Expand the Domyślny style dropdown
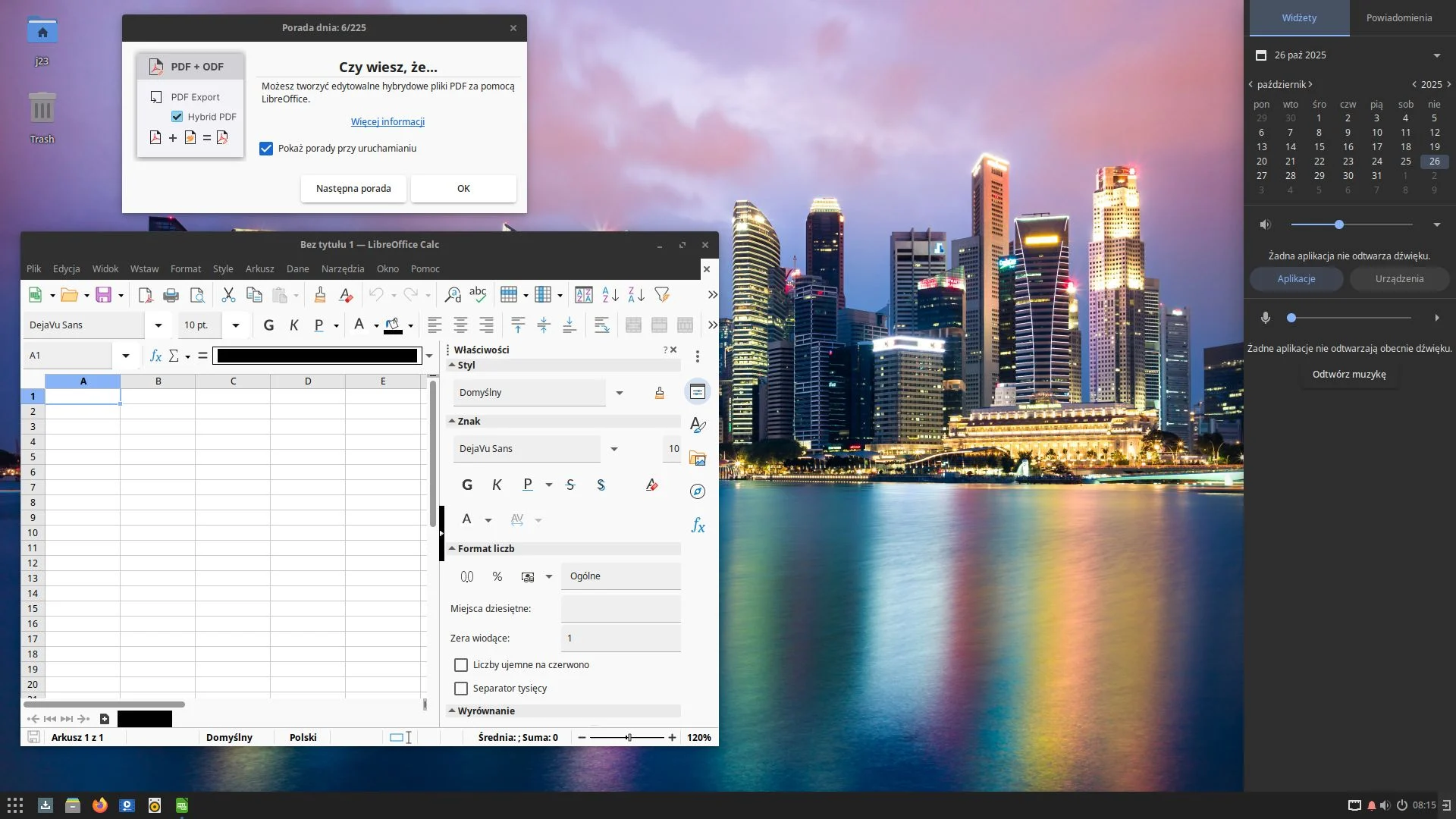Viewport: 1456px width, 819px height. pos(619,393)
